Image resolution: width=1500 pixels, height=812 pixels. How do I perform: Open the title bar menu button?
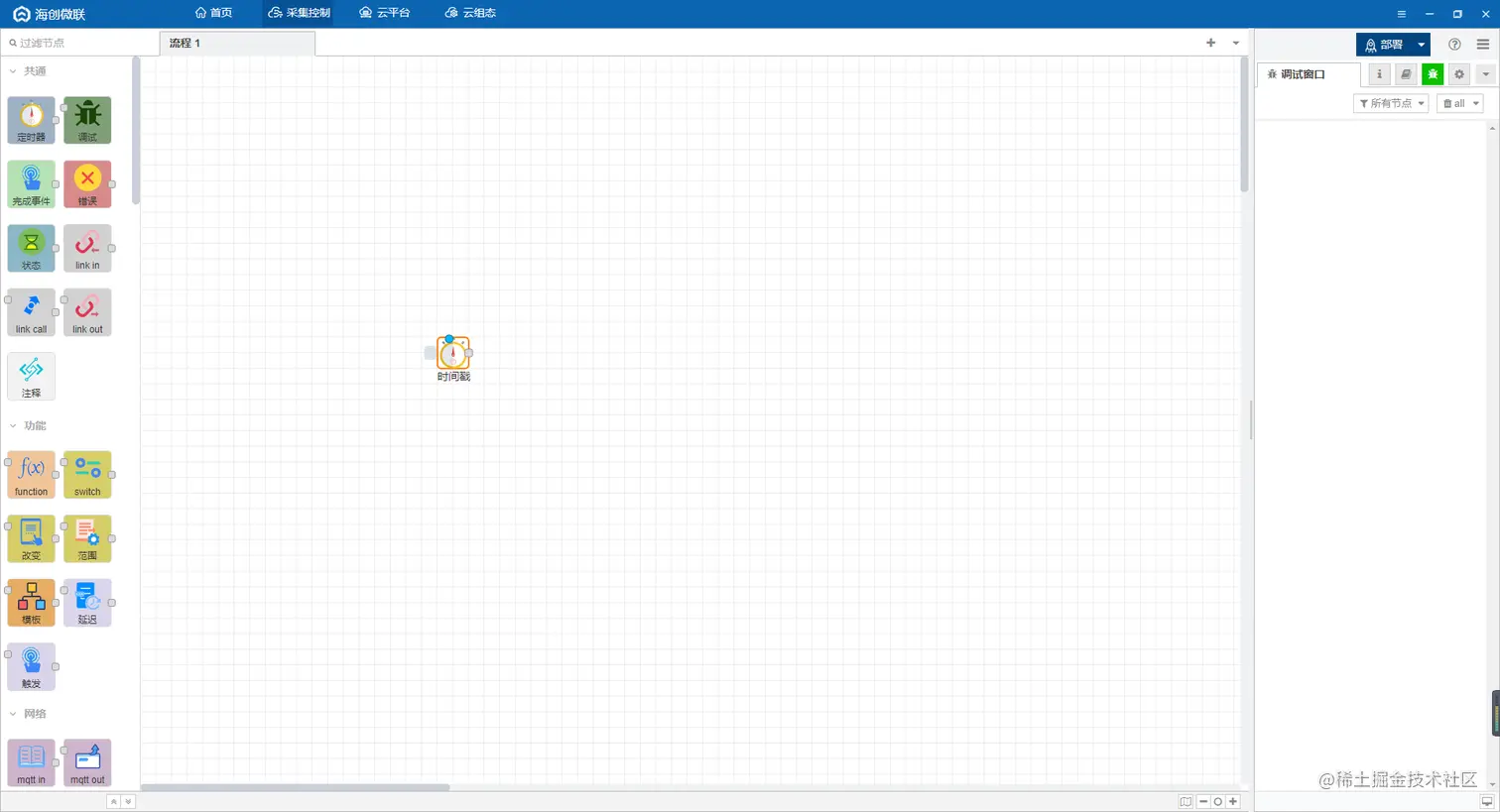1401,14
